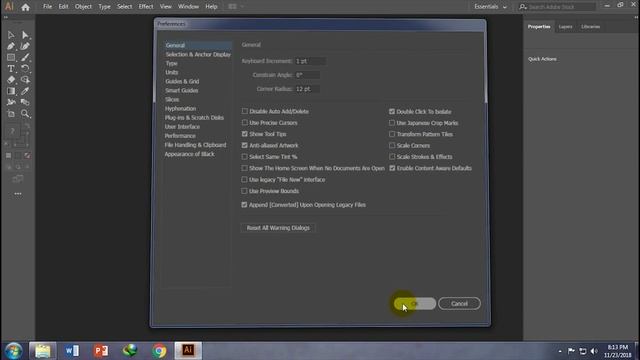Select the Shape Builder tool
Image resolution: width=640 pixels, height=360 pixels.
click(25, 80)
